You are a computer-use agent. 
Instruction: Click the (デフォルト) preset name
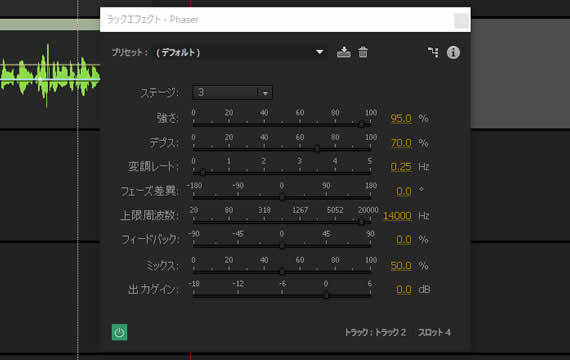click(x=178, y=53)
